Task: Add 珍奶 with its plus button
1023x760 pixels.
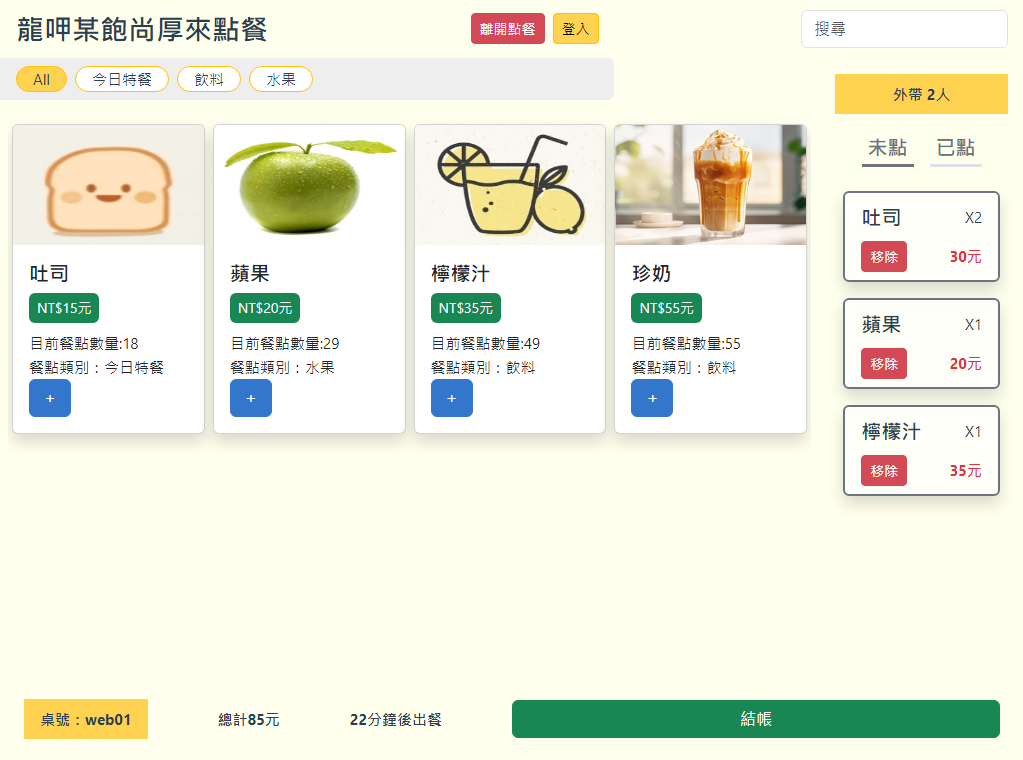Action: coord(652,398)
